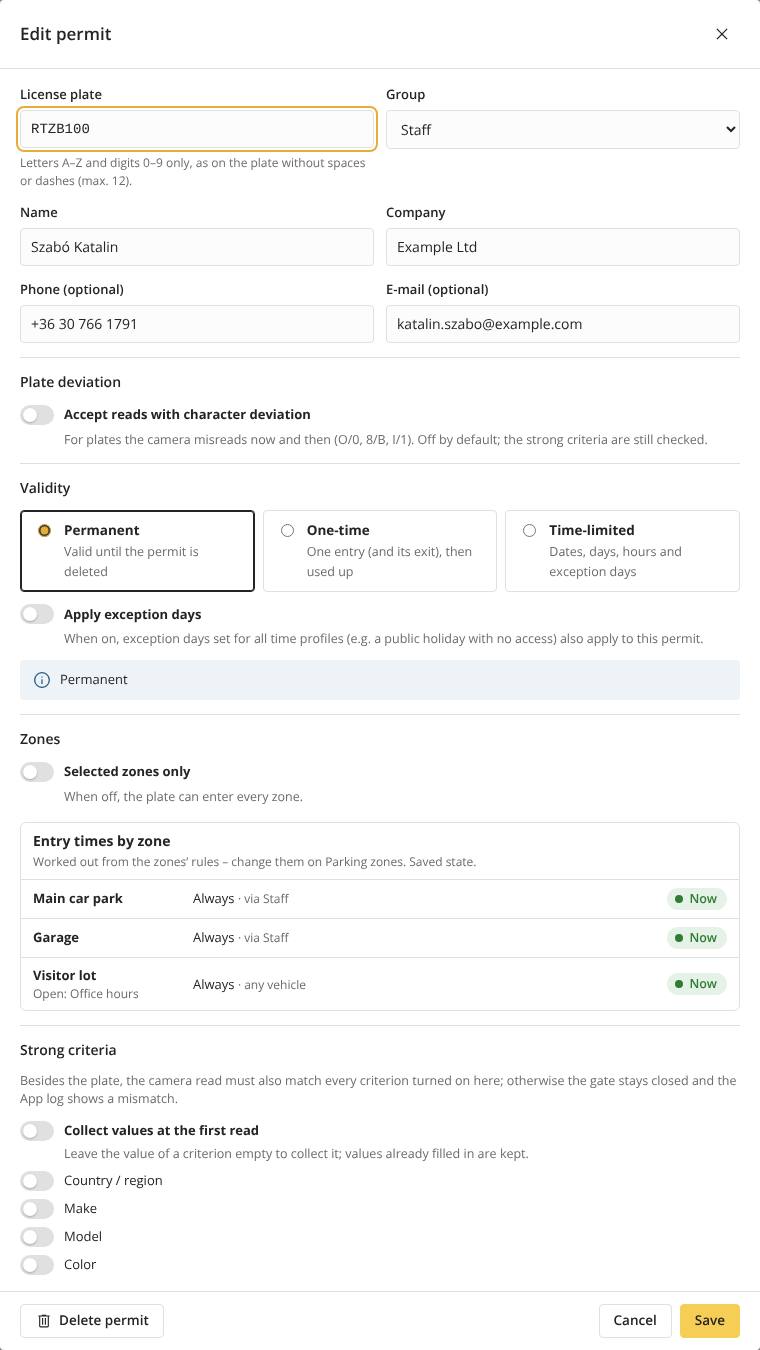Click the E-mail field katalin.szabo@example.com
Image resolution: width=760 pixels, height=1350 pixels.
[x=563, y=324]
